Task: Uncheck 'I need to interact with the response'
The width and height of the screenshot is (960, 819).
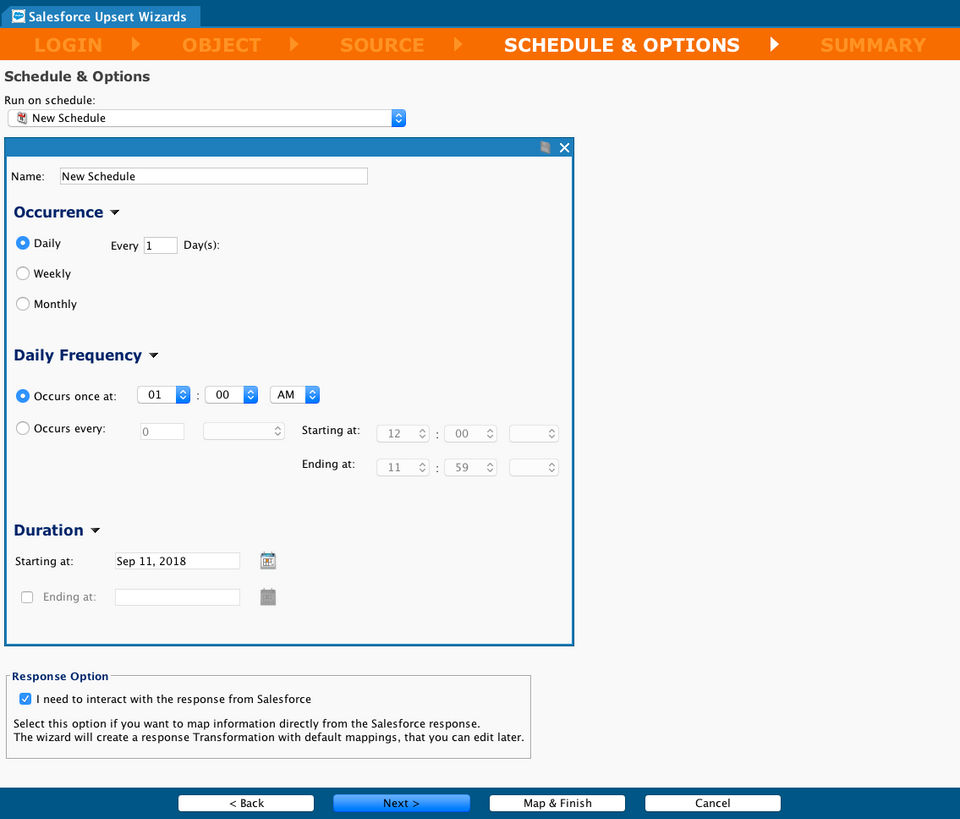Action: click(x=25, y=699)
